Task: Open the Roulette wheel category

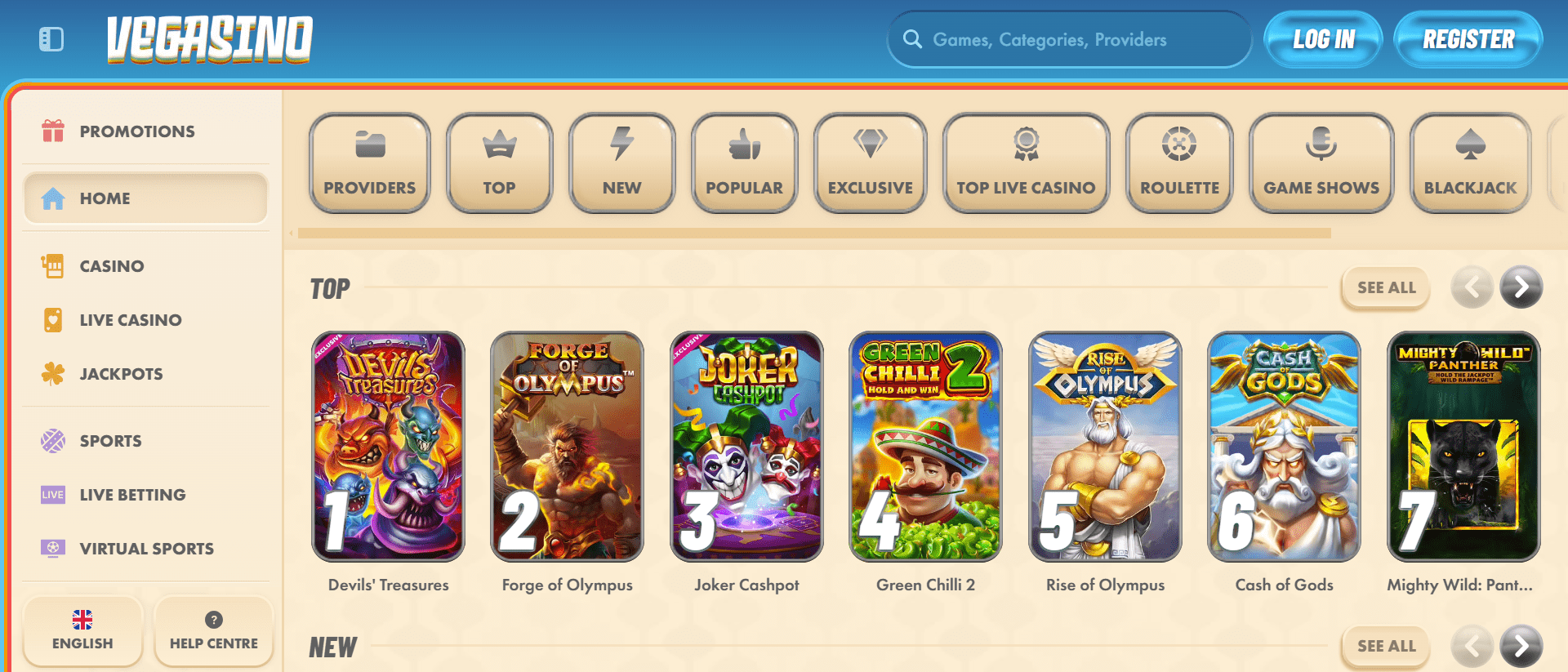Action: click(1179, 163)
